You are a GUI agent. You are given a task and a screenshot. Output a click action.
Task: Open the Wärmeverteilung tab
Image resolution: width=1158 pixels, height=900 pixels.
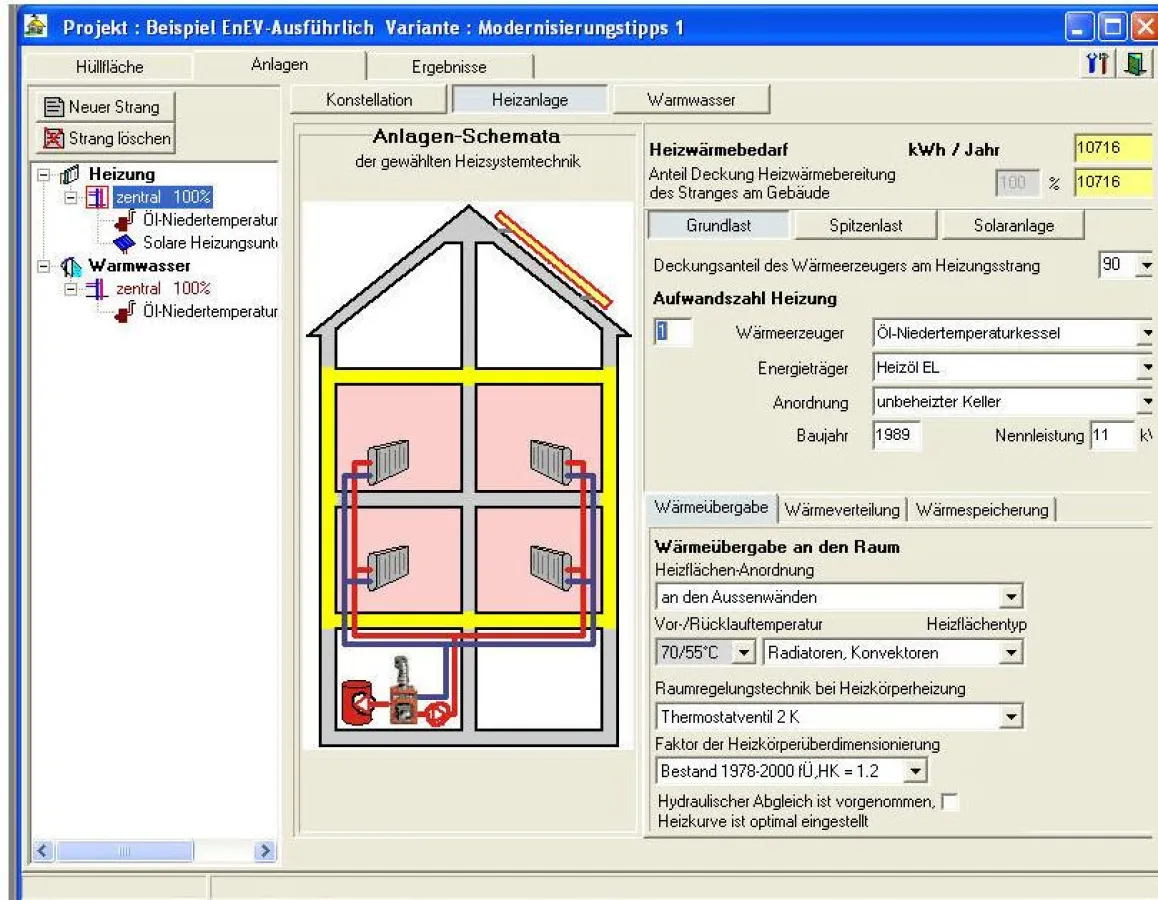842,510
